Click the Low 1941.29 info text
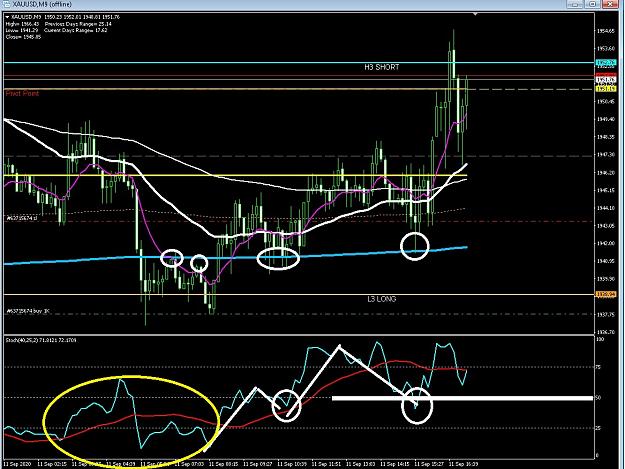Image resolution: width=625 pixels, height=469 pixels. click(22, 30)
